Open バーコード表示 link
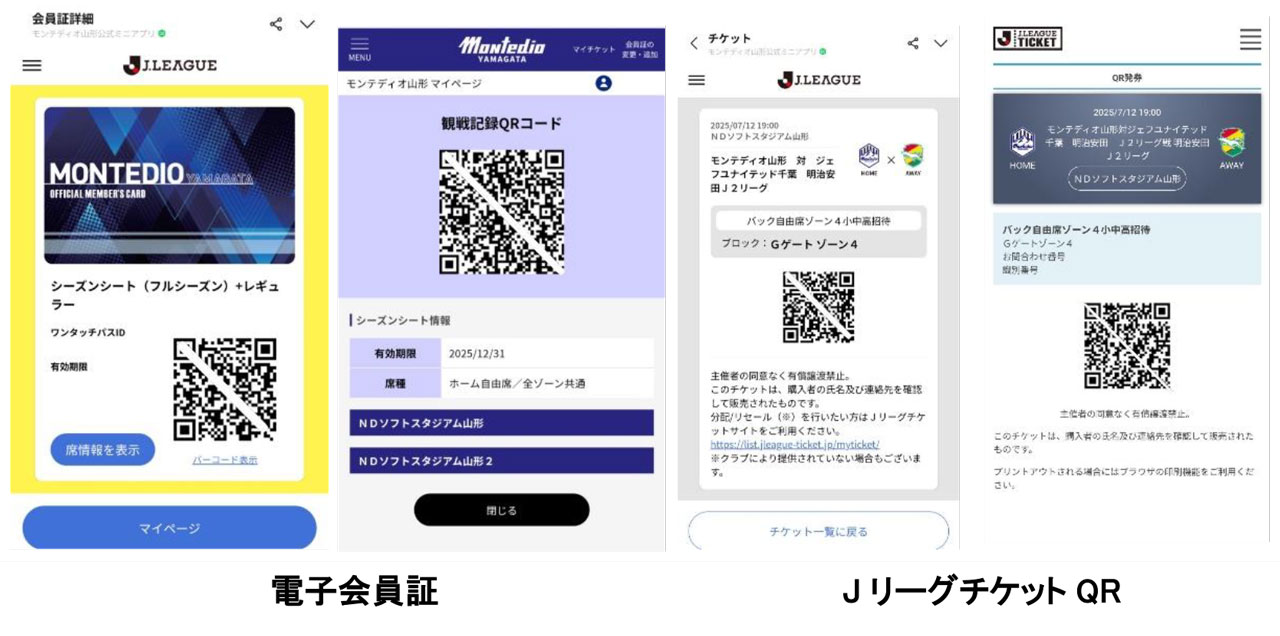 (225, 460)
